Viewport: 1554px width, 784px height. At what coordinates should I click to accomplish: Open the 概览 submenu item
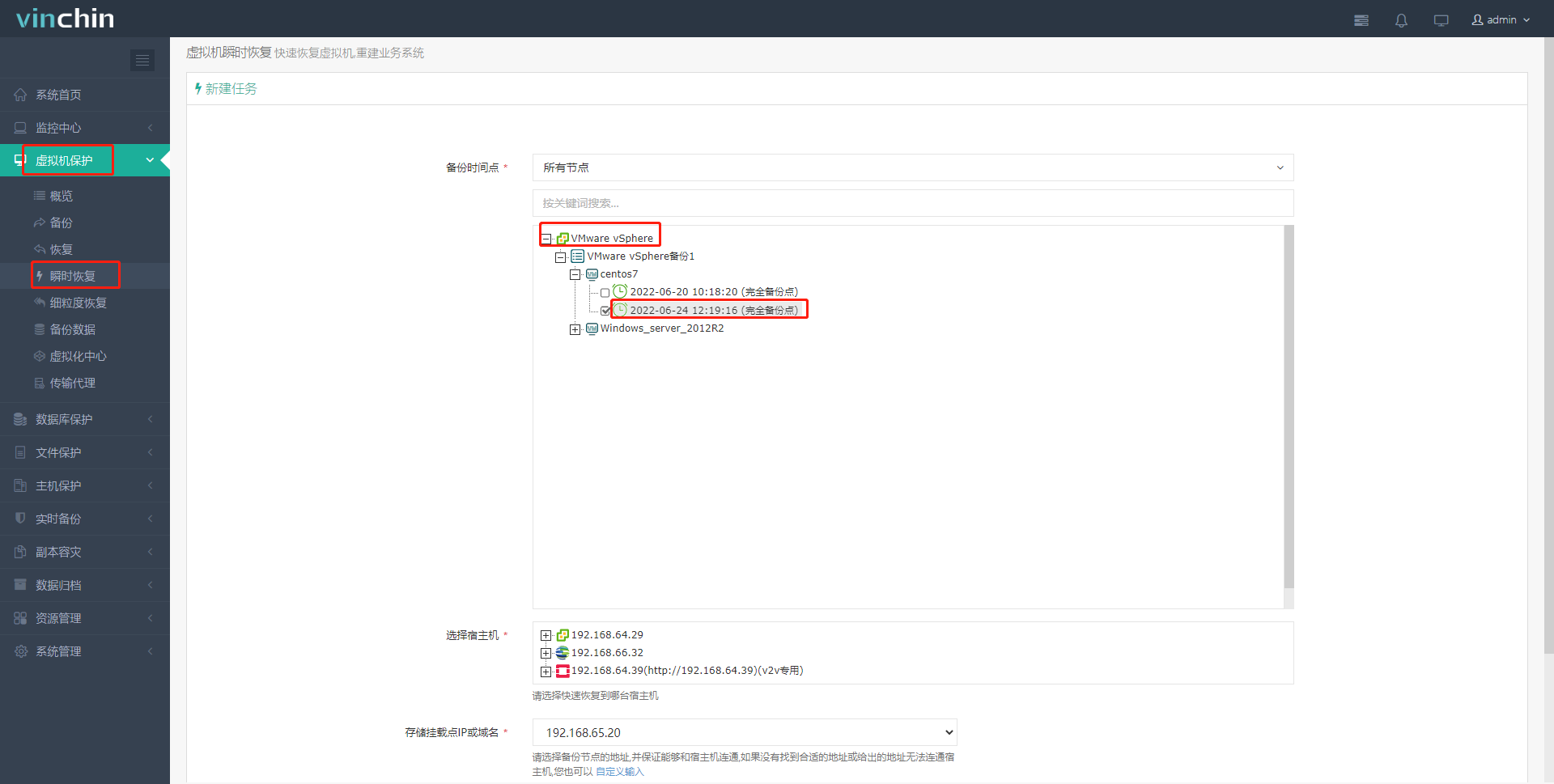(x=62, y=196)
